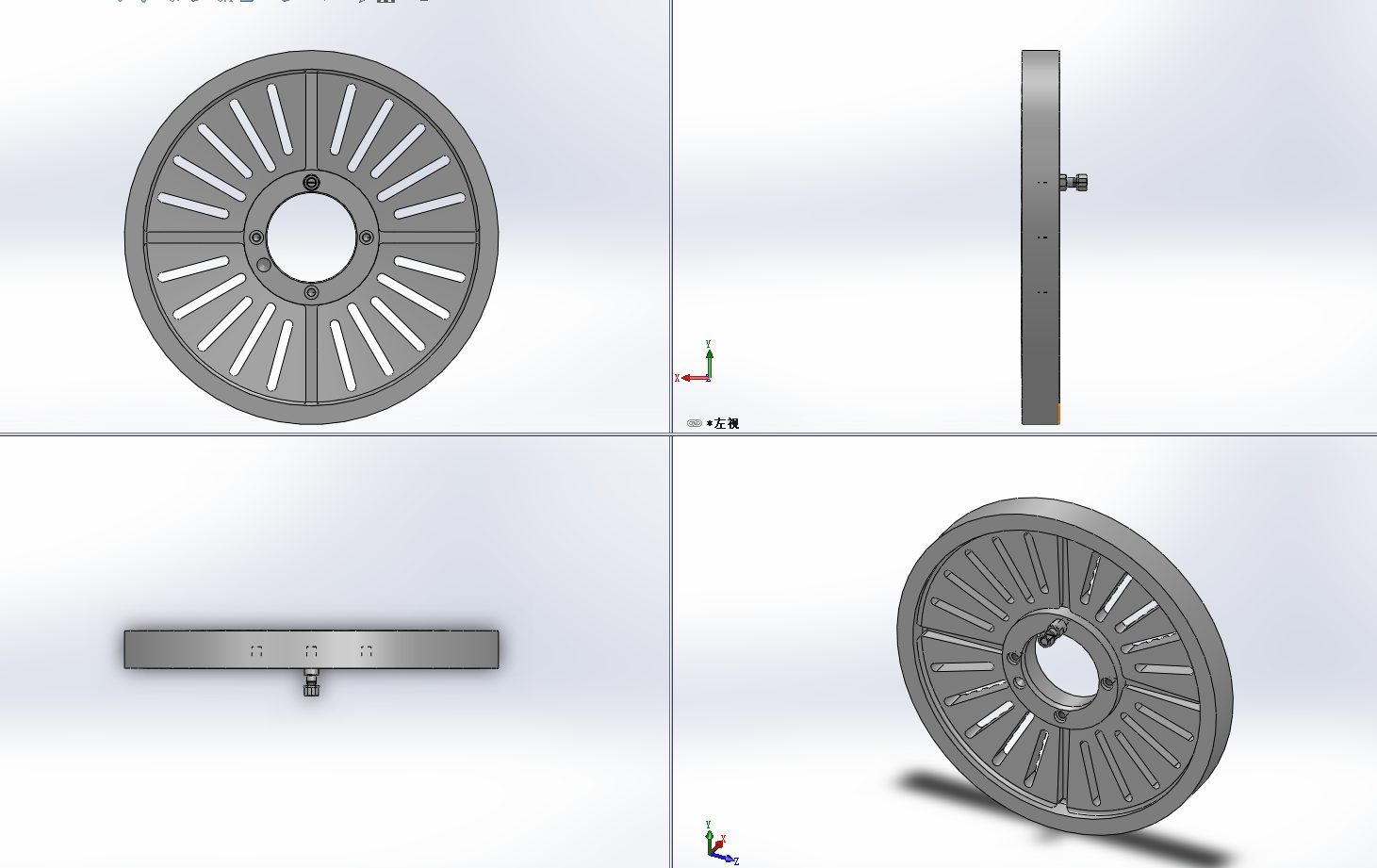The image size is (1377, 868).
Task: Select the disc edge in bottom-left pane
Action: [x=311, y=649]
